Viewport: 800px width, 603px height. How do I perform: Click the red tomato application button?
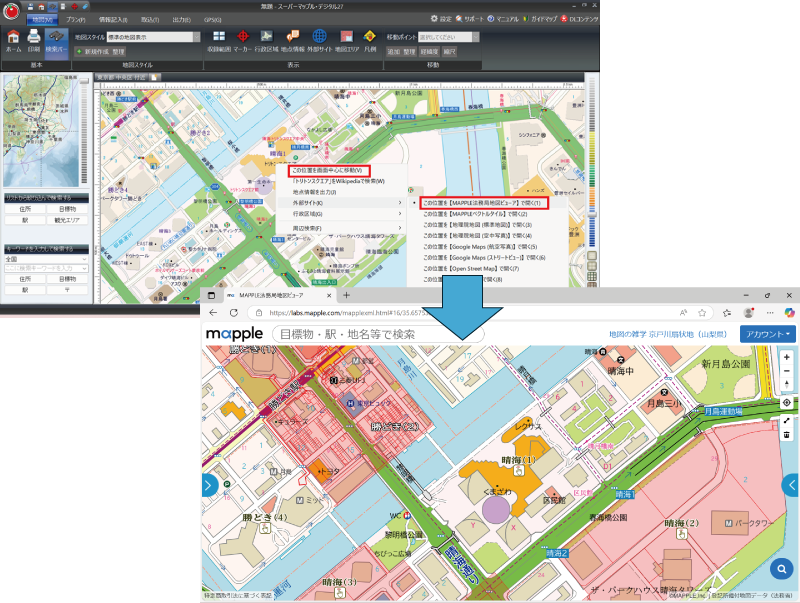coord(11,11)
